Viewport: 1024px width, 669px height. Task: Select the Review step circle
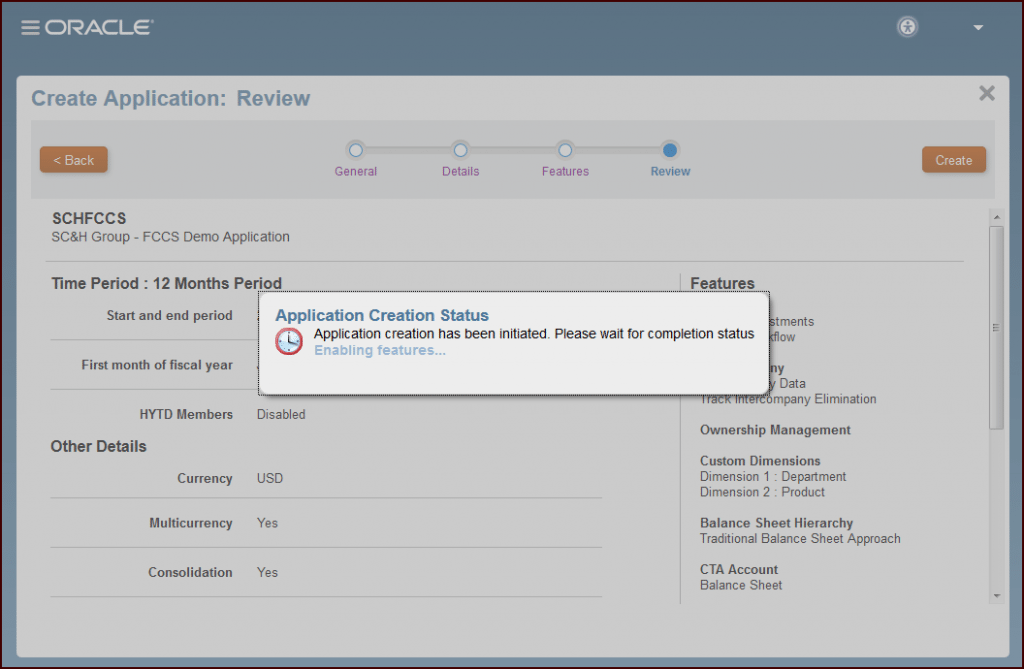coord(669,150)
